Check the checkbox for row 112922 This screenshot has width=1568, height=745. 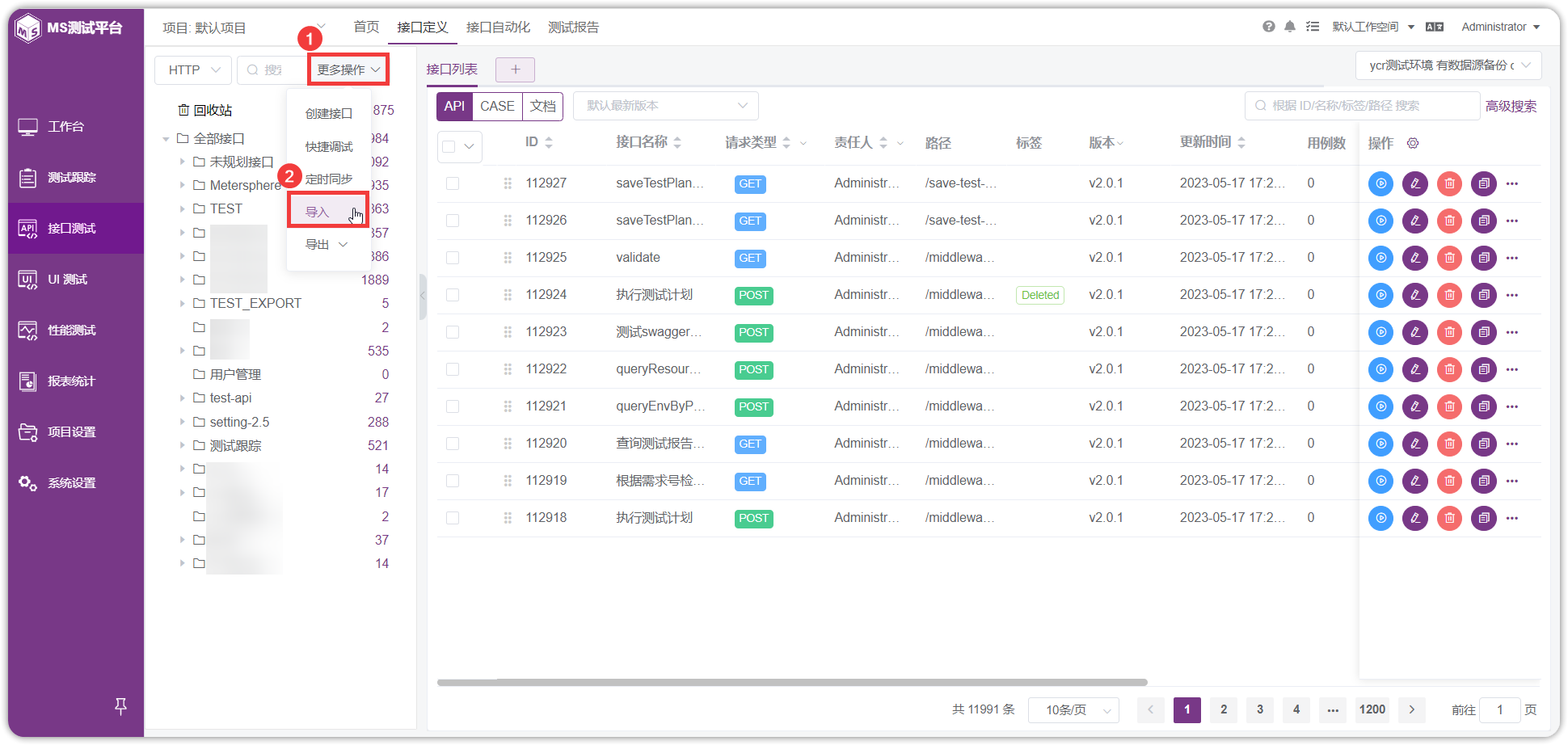[x=453, y=369]
